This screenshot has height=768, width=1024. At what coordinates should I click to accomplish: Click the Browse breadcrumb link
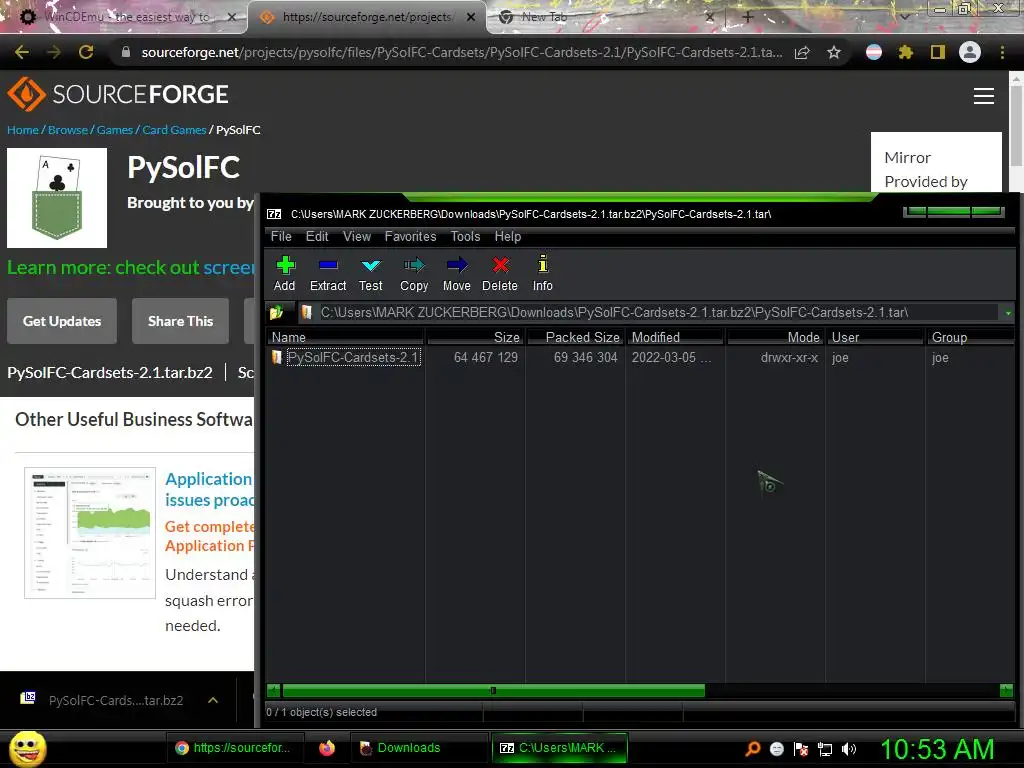coord(68,130)
